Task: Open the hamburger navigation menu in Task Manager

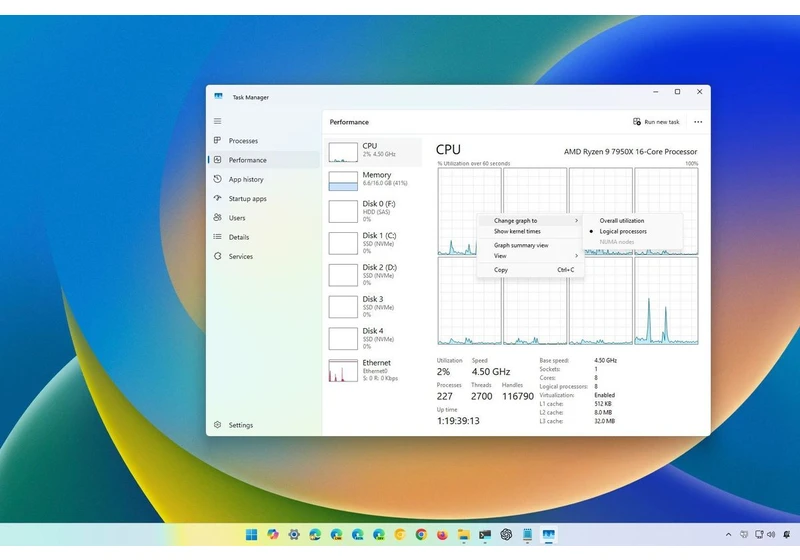Action: (x=217, y=121)
